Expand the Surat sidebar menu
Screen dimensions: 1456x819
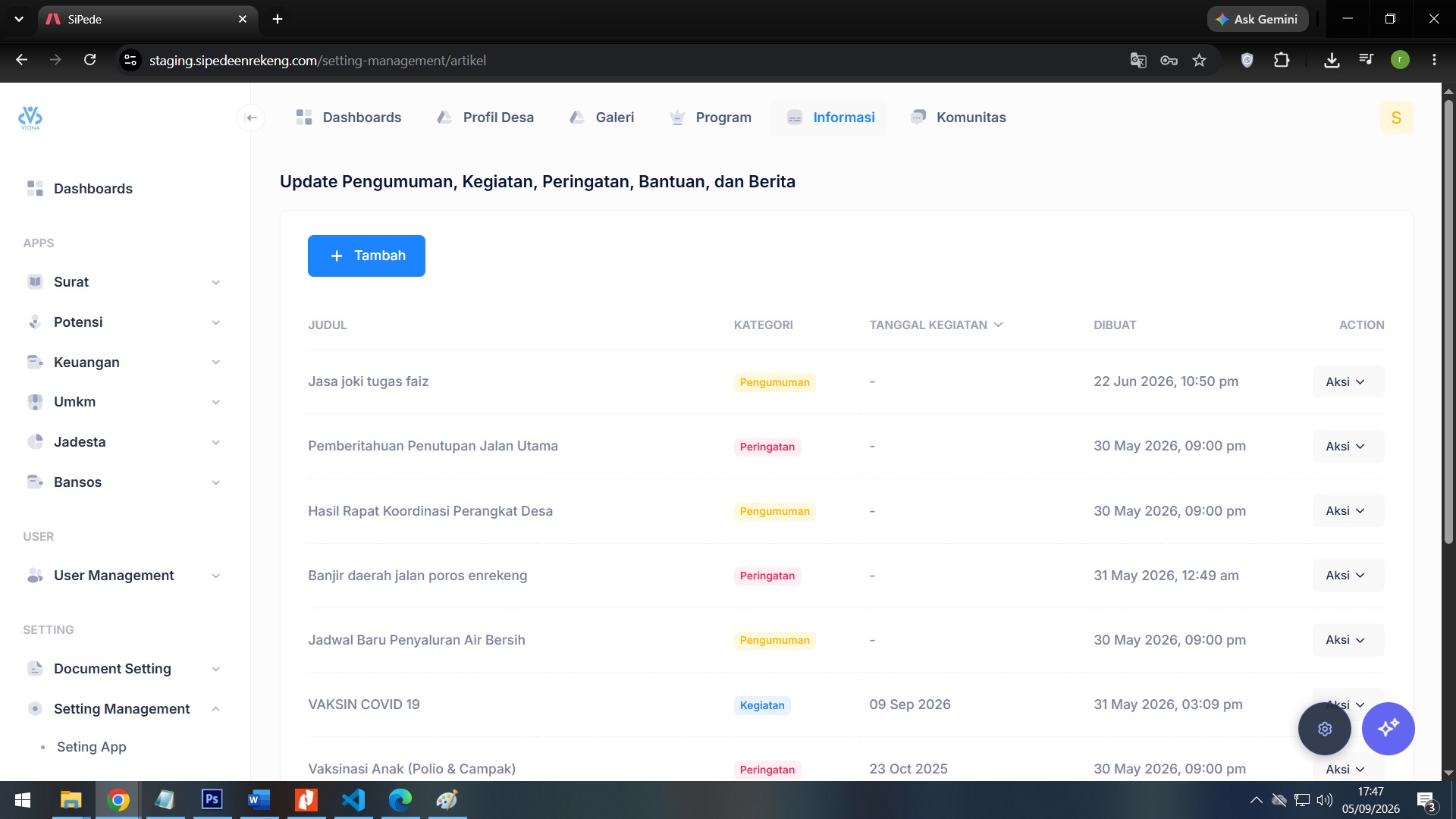coord(124,282)
